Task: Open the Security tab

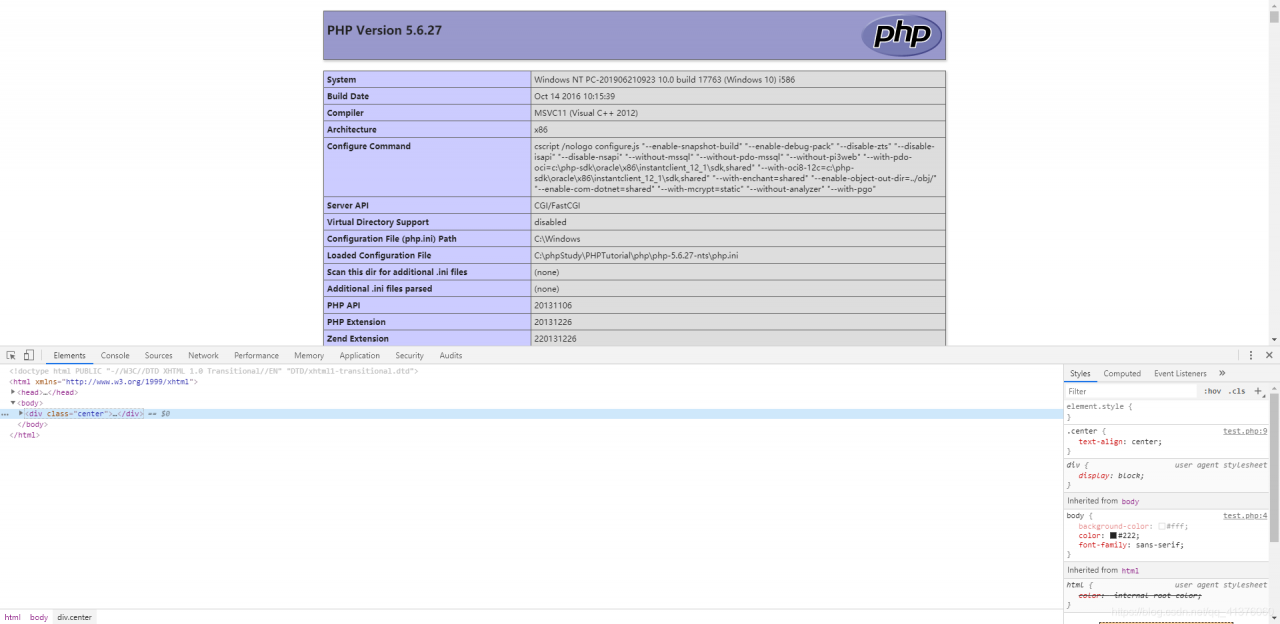Action: point(409,355)
